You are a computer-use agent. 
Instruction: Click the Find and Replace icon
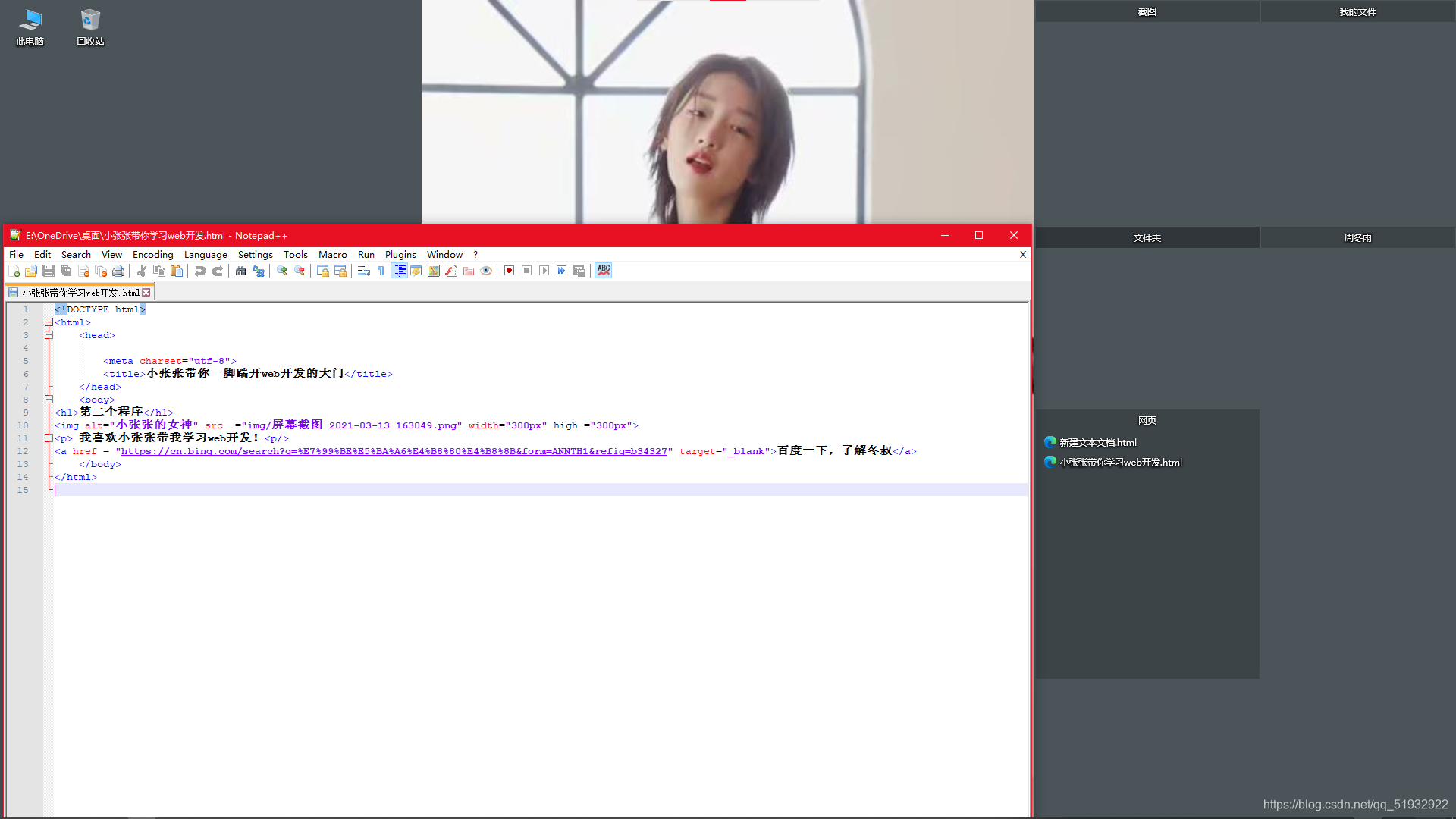pyautogui.click(x=258, y=270)
